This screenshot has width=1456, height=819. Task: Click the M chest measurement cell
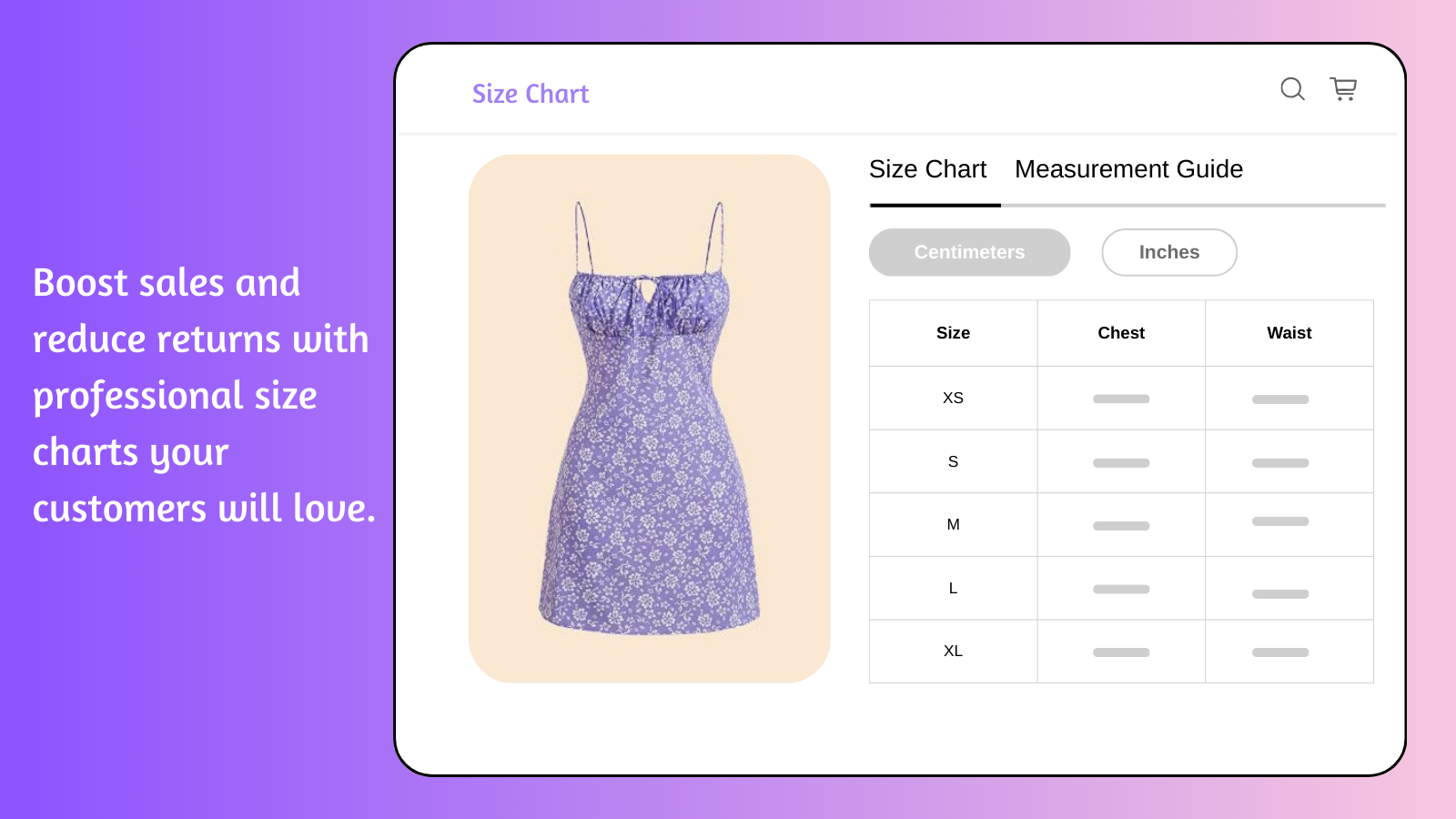1121,525
